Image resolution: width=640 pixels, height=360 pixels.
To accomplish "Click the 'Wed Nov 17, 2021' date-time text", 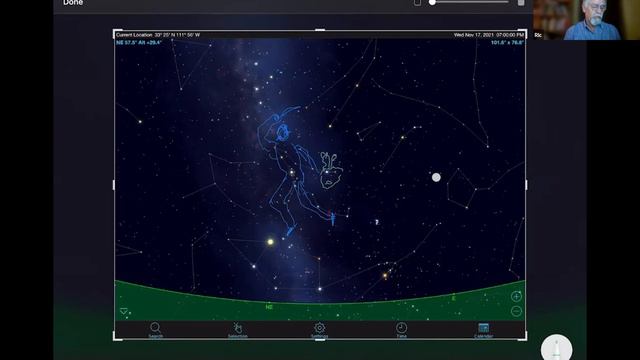I will pyautogui.click(x=489, y=35).
